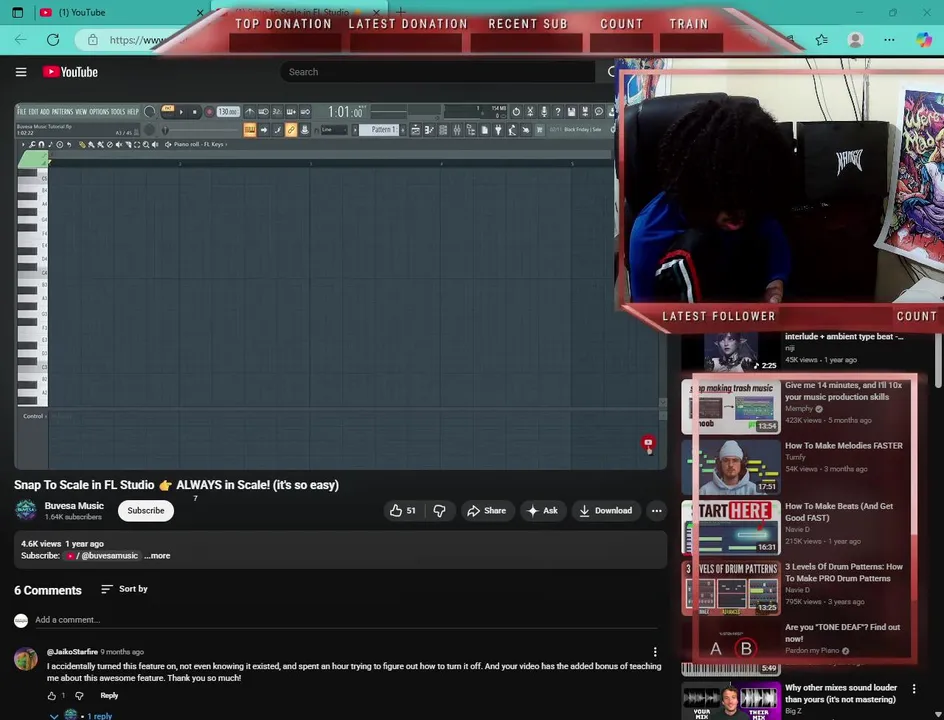
Task: Click channel name 'Memphy' in sidebar
Action: pos(799,409)
